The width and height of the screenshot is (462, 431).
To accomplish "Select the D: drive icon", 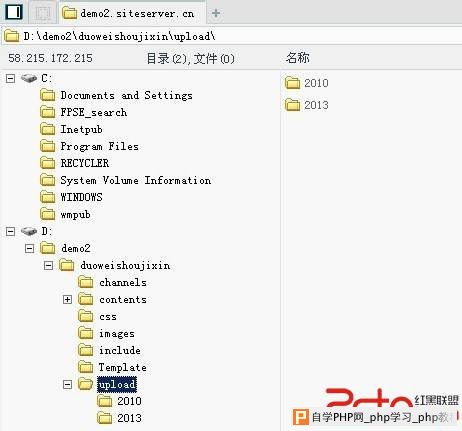I will click(29, 231).
